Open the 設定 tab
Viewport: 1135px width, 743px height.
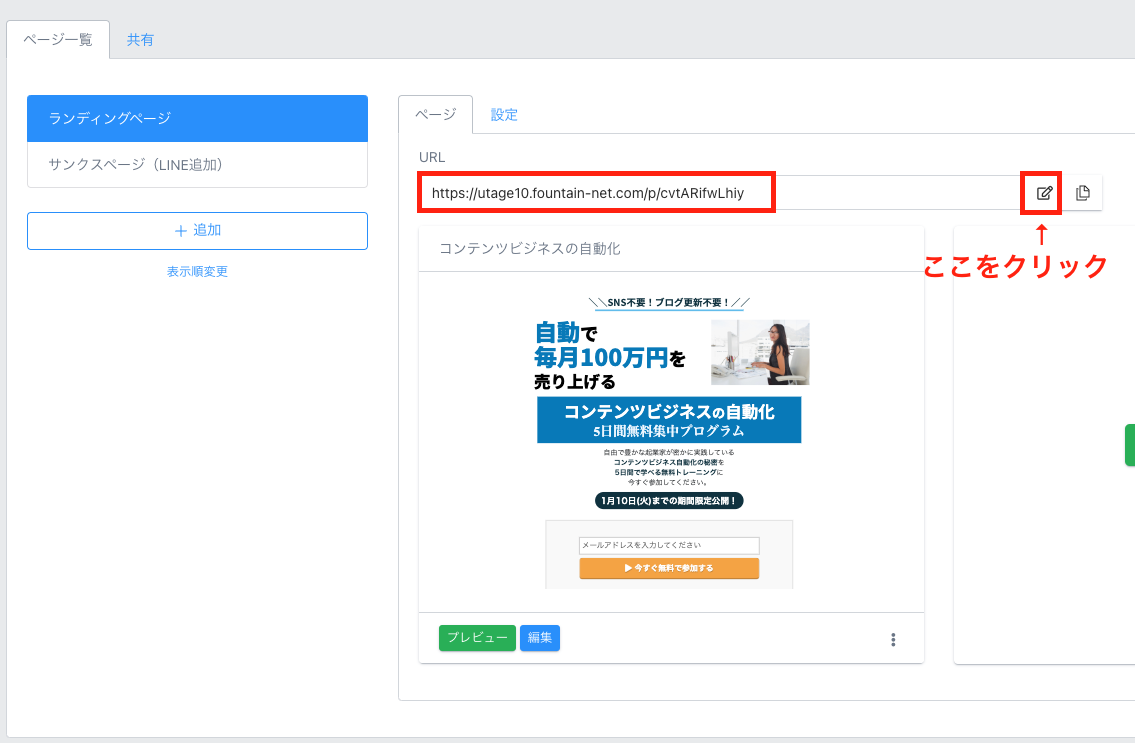(504, 114)
